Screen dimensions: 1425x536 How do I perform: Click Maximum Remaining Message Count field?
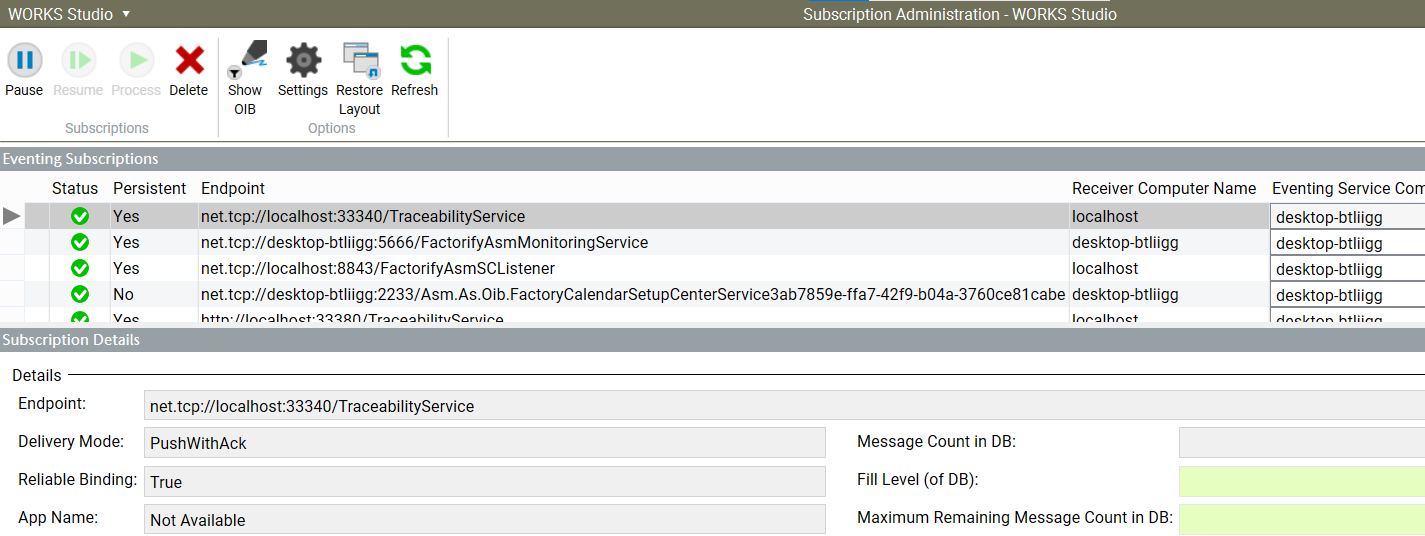click(x=1302, y=519)
